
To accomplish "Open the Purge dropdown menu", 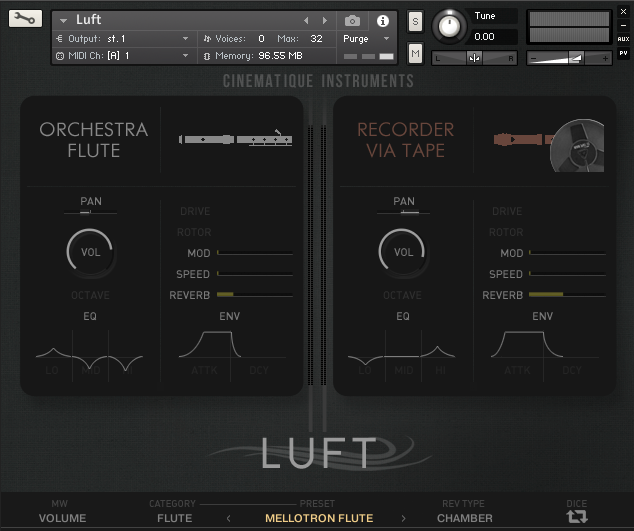I will pos(366,39).
